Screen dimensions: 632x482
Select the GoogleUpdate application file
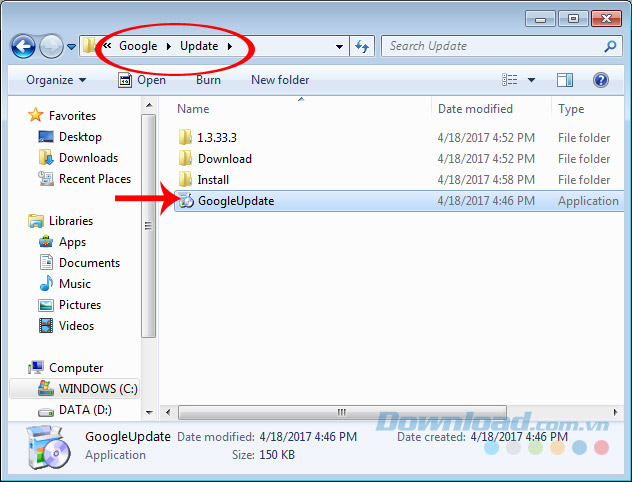point(399,201)
